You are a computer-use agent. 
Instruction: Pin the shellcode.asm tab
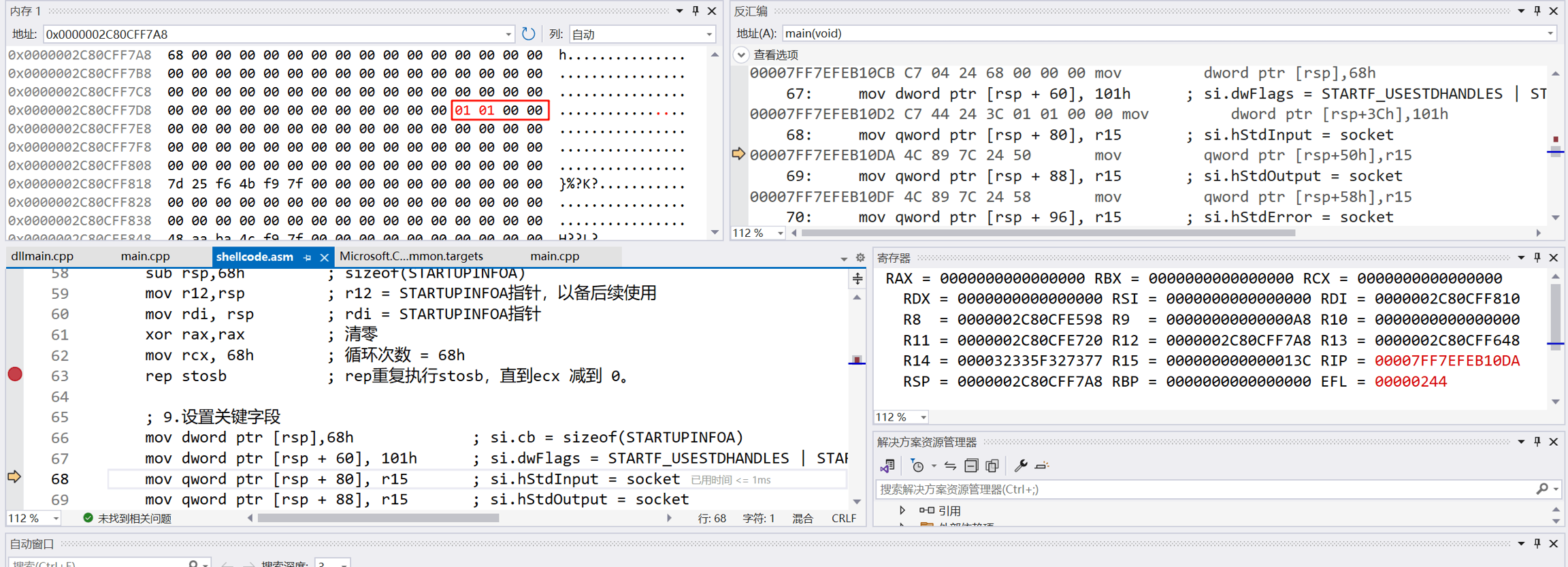coord(308,257)
